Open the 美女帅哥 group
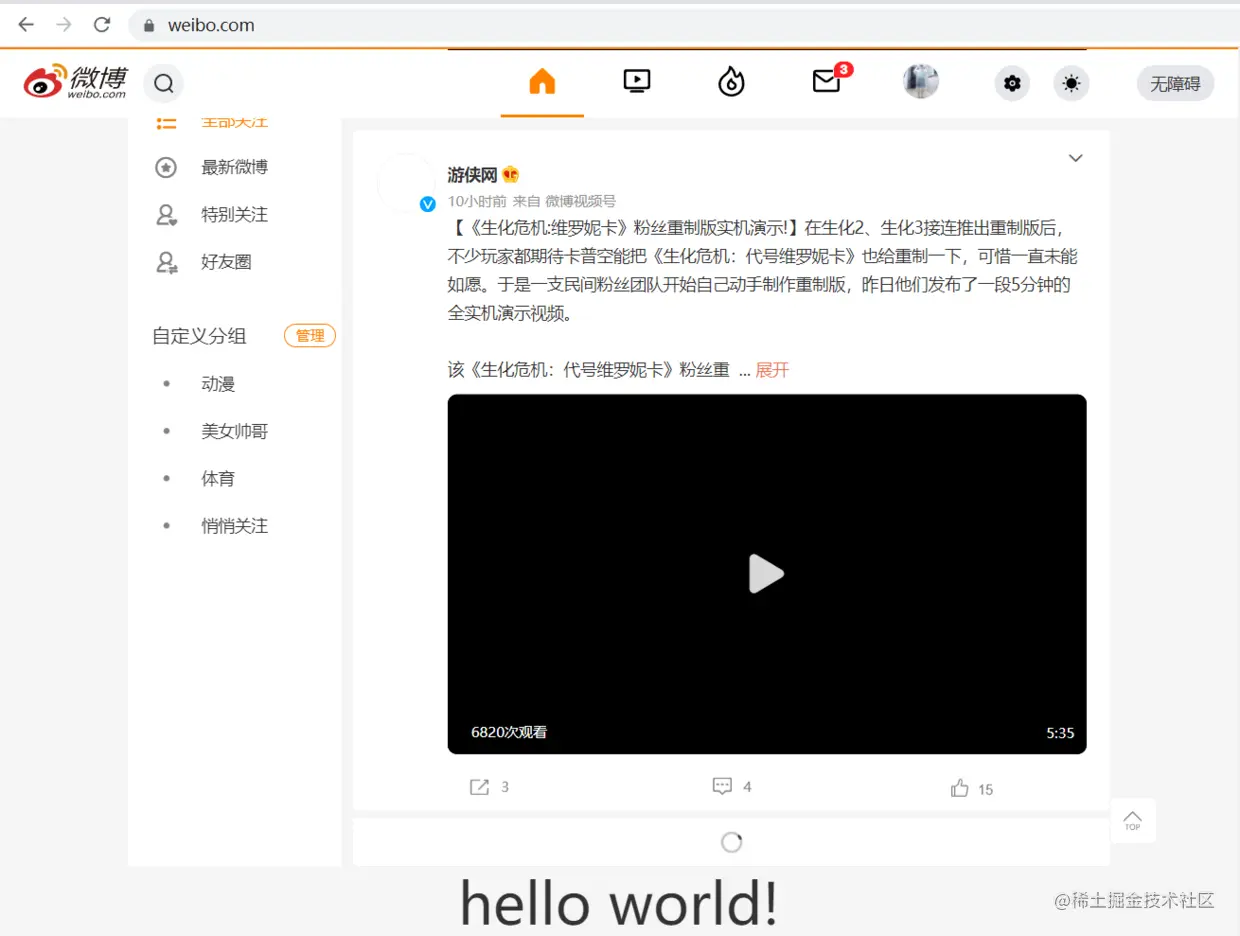The image size is (1240, 936). tap(235, 431)
